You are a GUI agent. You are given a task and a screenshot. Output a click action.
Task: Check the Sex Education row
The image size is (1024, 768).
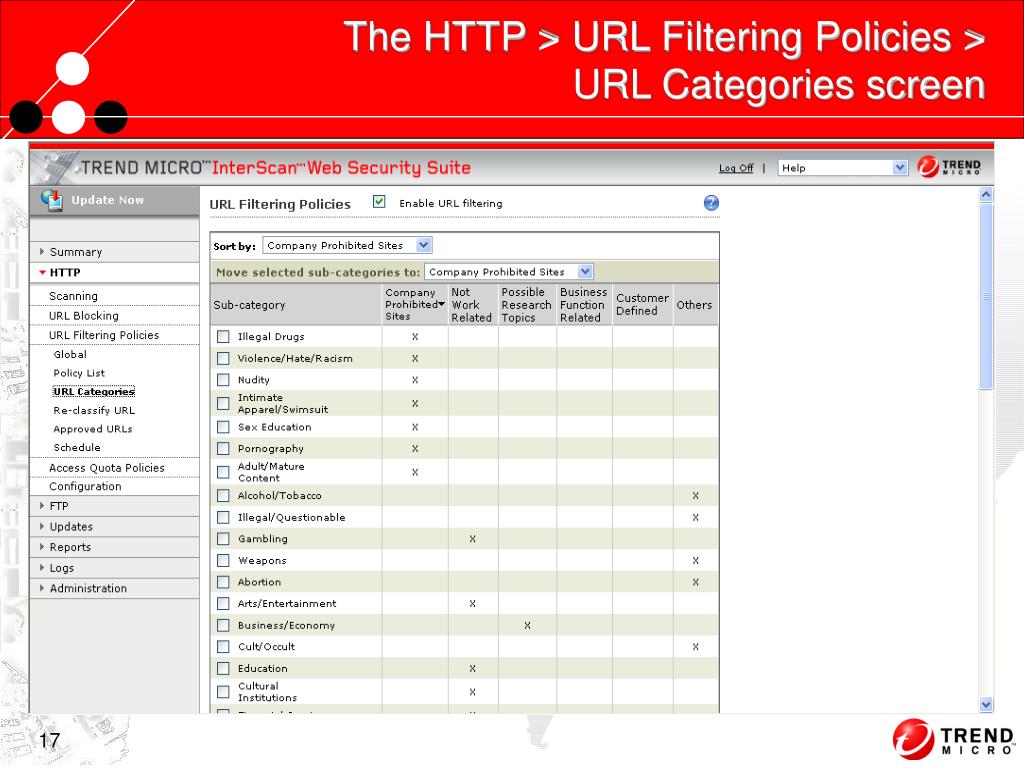click(x=223, y=427)
